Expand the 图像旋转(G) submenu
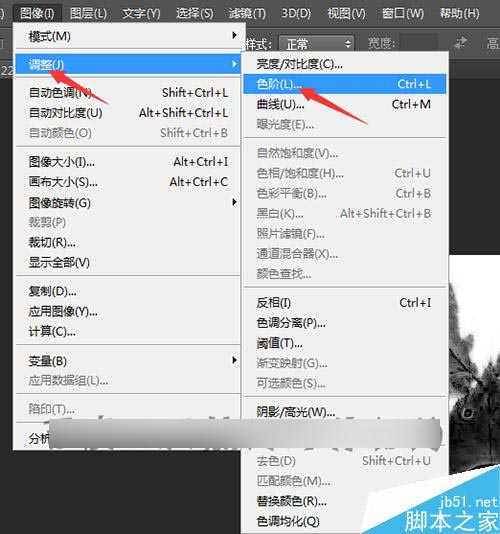The image size is (500, 534). (128, 203)
